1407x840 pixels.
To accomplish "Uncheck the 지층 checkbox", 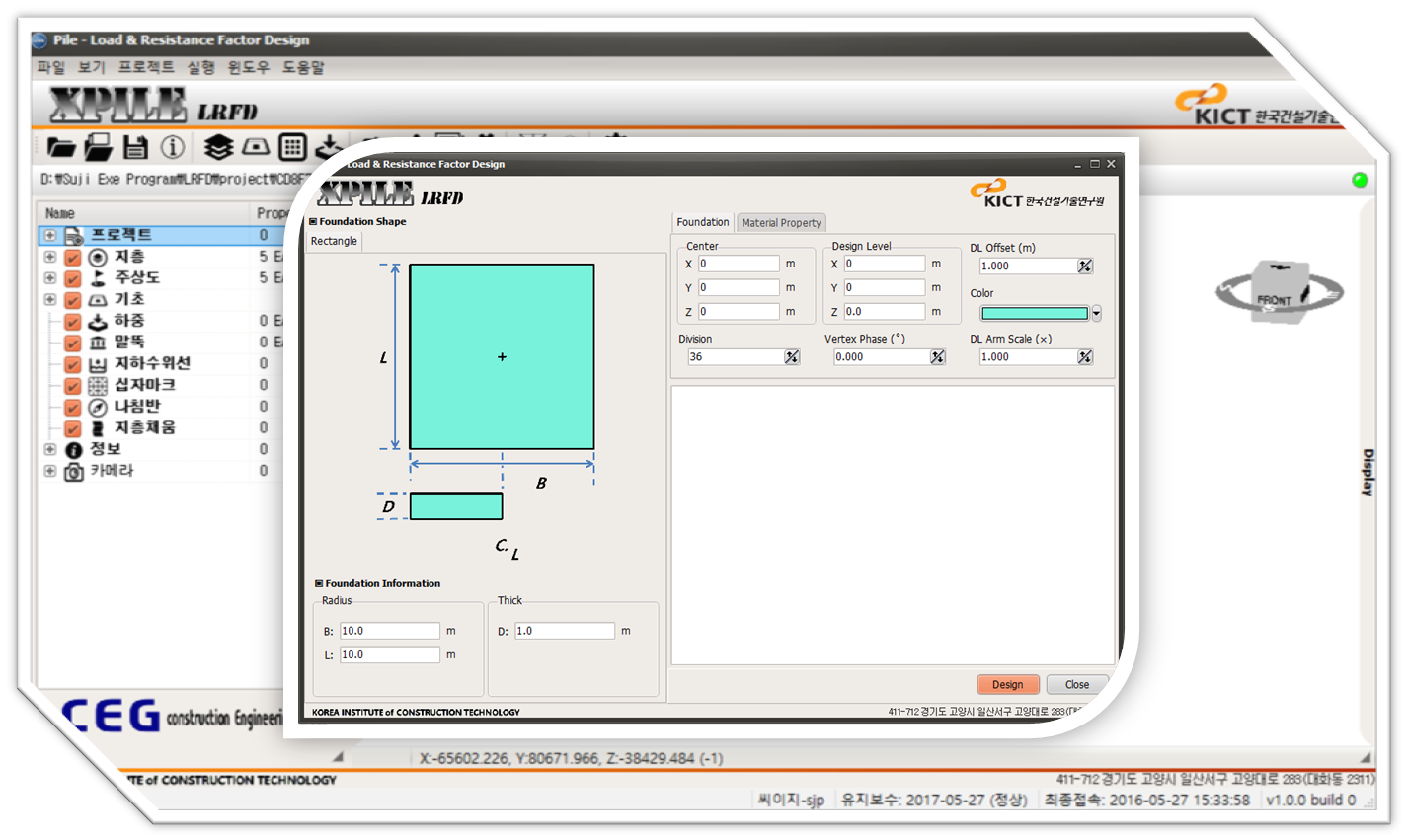I will click(x=73, y=258).
